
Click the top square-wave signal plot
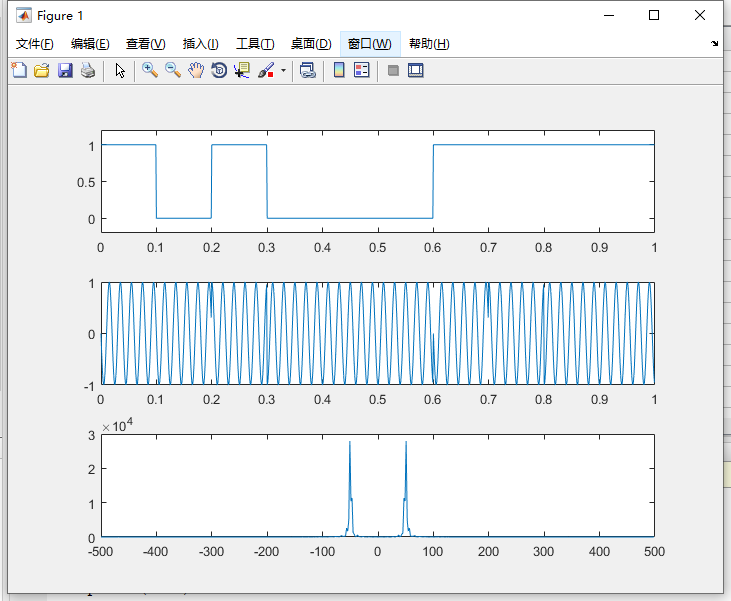point(378,181)
